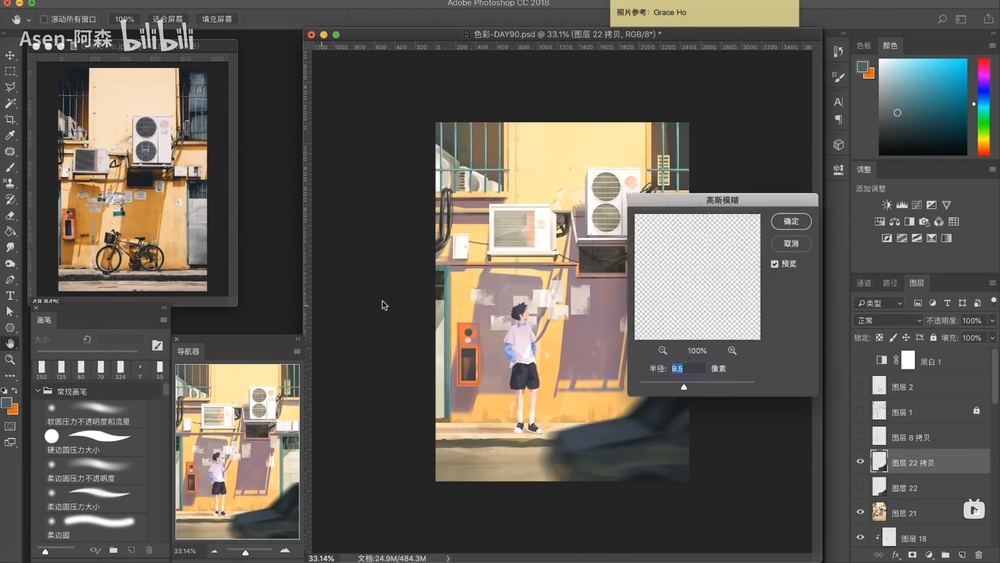Enable the 滚动所有窗口 checkbox
This screenshot has width=1000, height=563.
[44, 19]
